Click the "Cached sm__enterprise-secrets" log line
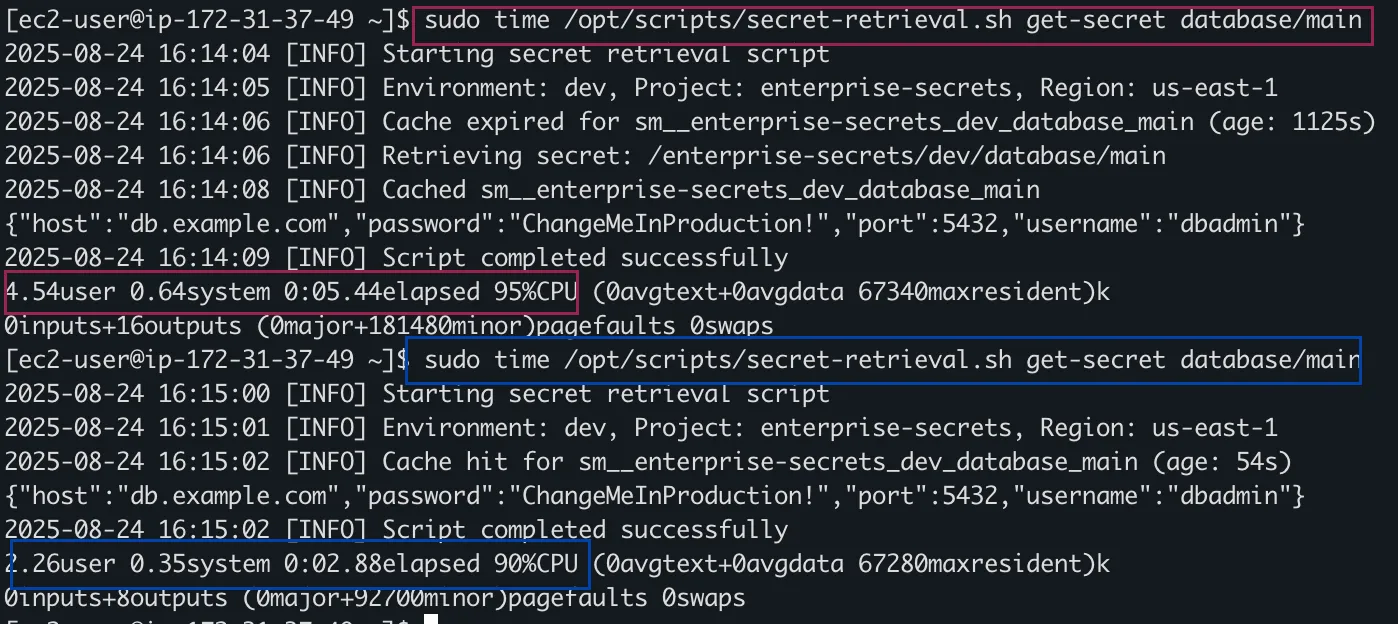 [x=522, y=190]
